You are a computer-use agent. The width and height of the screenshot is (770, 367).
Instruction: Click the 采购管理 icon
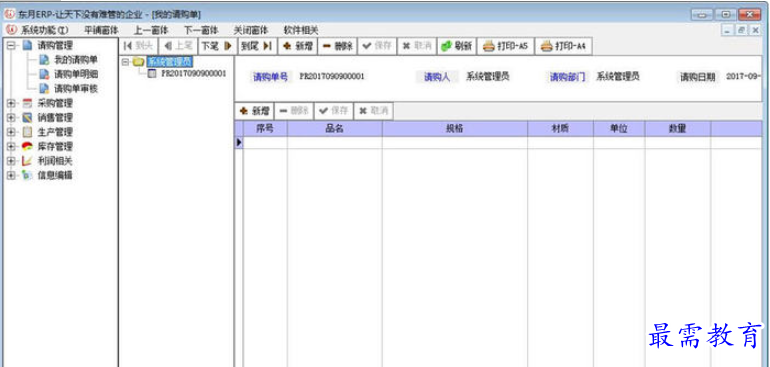(x=28, y=103)
